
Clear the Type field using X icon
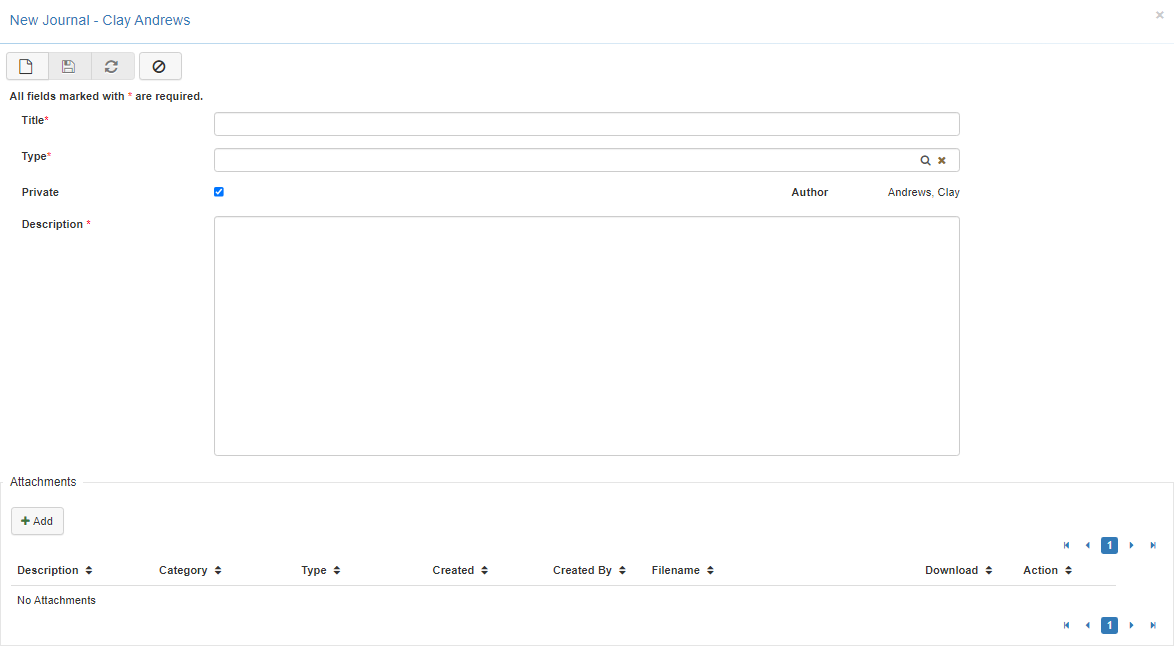pyautogui.click(x=942, y=160)
